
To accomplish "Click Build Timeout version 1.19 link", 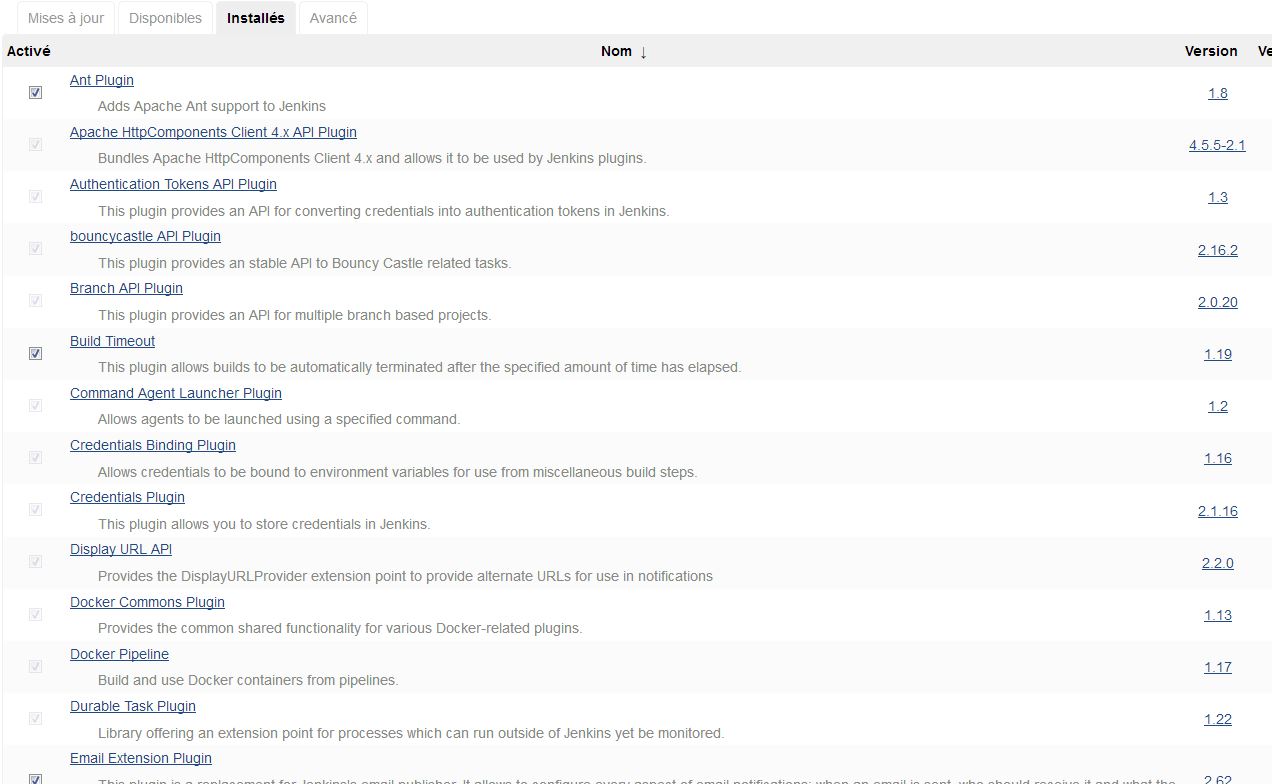I will click(1217, 354).
